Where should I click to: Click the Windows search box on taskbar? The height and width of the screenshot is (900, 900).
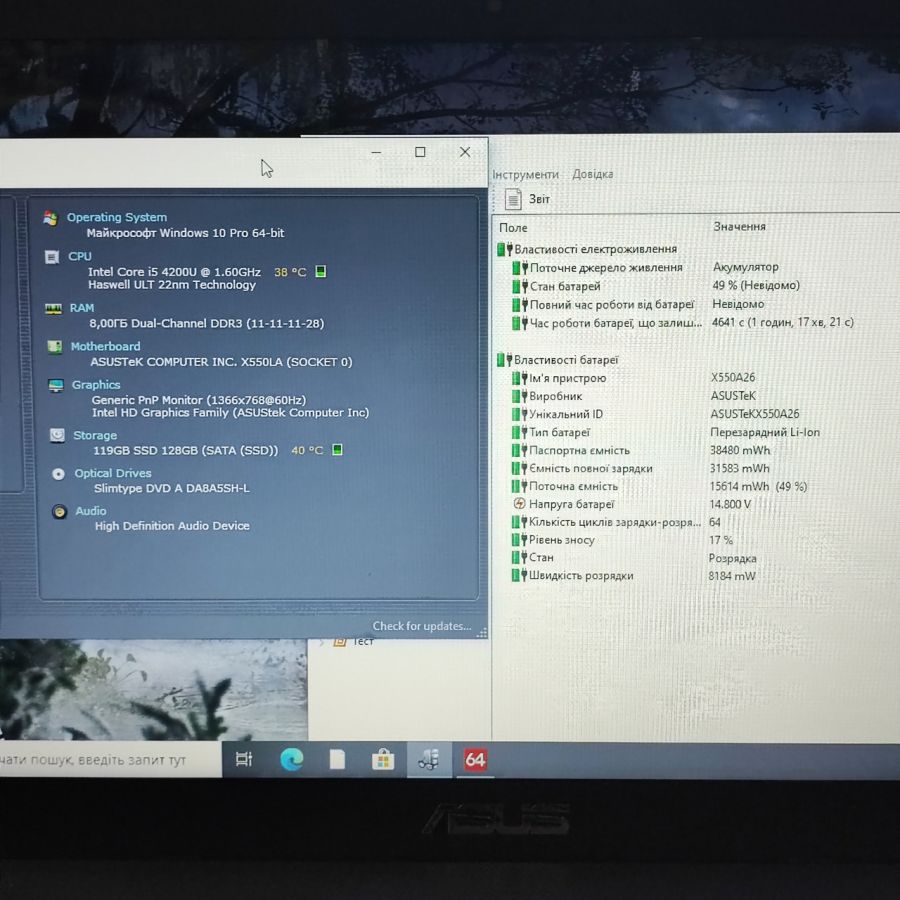point(110,760)
